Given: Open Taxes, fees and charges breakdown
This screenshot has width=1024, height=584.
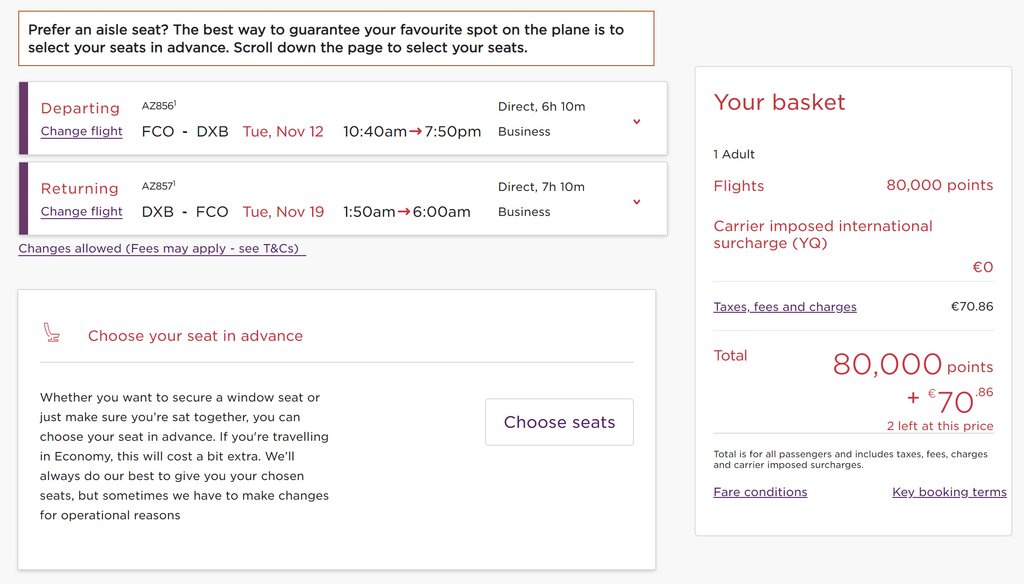Looking at the screenshot, I should pyautogui.click(x=785, y=306).
